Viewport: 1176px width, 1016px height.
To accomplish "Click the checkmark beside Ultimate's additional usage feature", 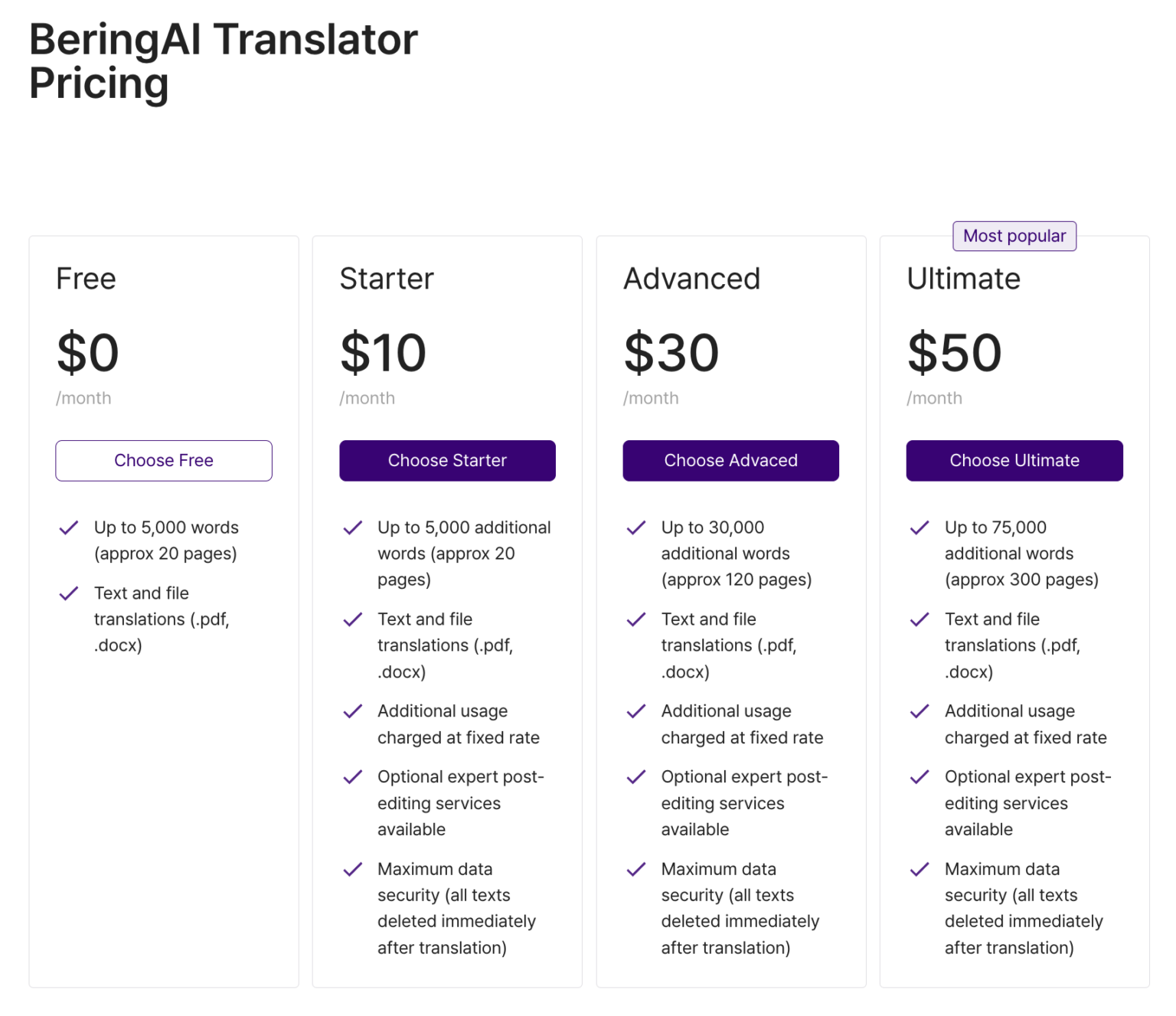I will pos(919,711).
